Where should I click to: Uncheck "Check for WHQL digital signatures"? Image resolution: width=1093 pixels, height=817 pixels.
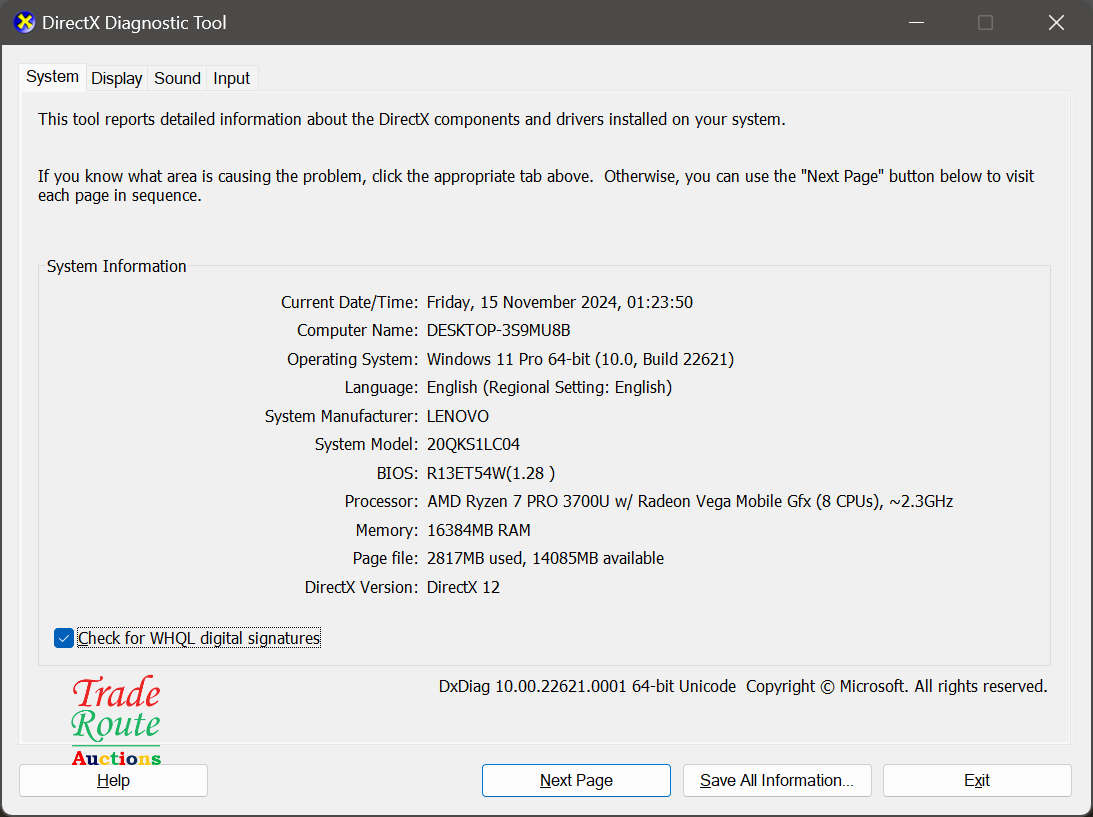(x=63, y=637)
